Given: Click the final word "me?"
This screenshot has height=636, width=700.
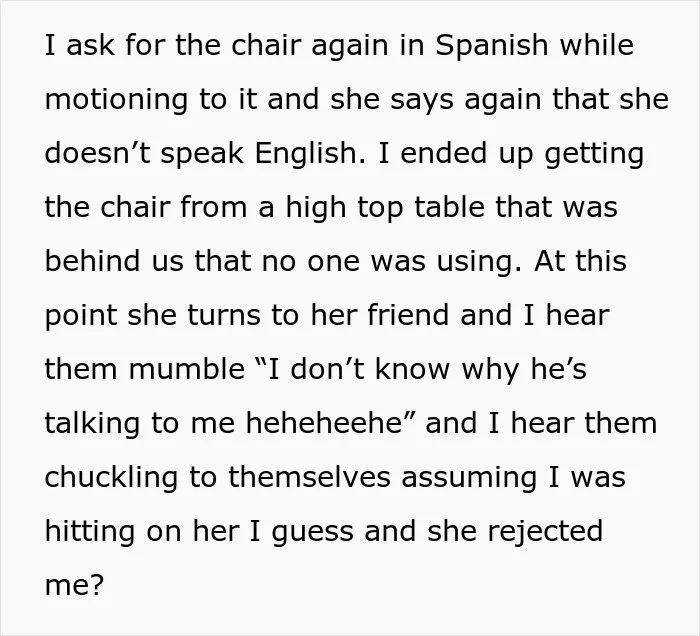Looking at the screenshot, I should pos(74,585).
